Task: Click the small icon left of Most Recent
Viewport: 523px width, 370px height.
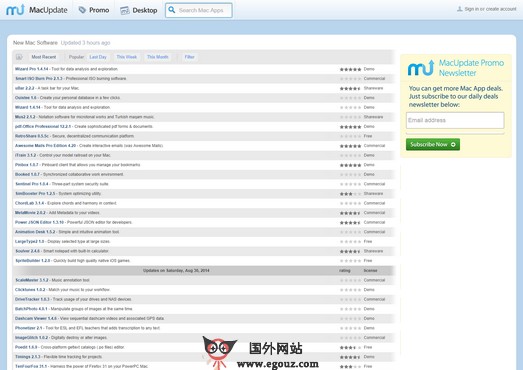Action: (19, 57)
